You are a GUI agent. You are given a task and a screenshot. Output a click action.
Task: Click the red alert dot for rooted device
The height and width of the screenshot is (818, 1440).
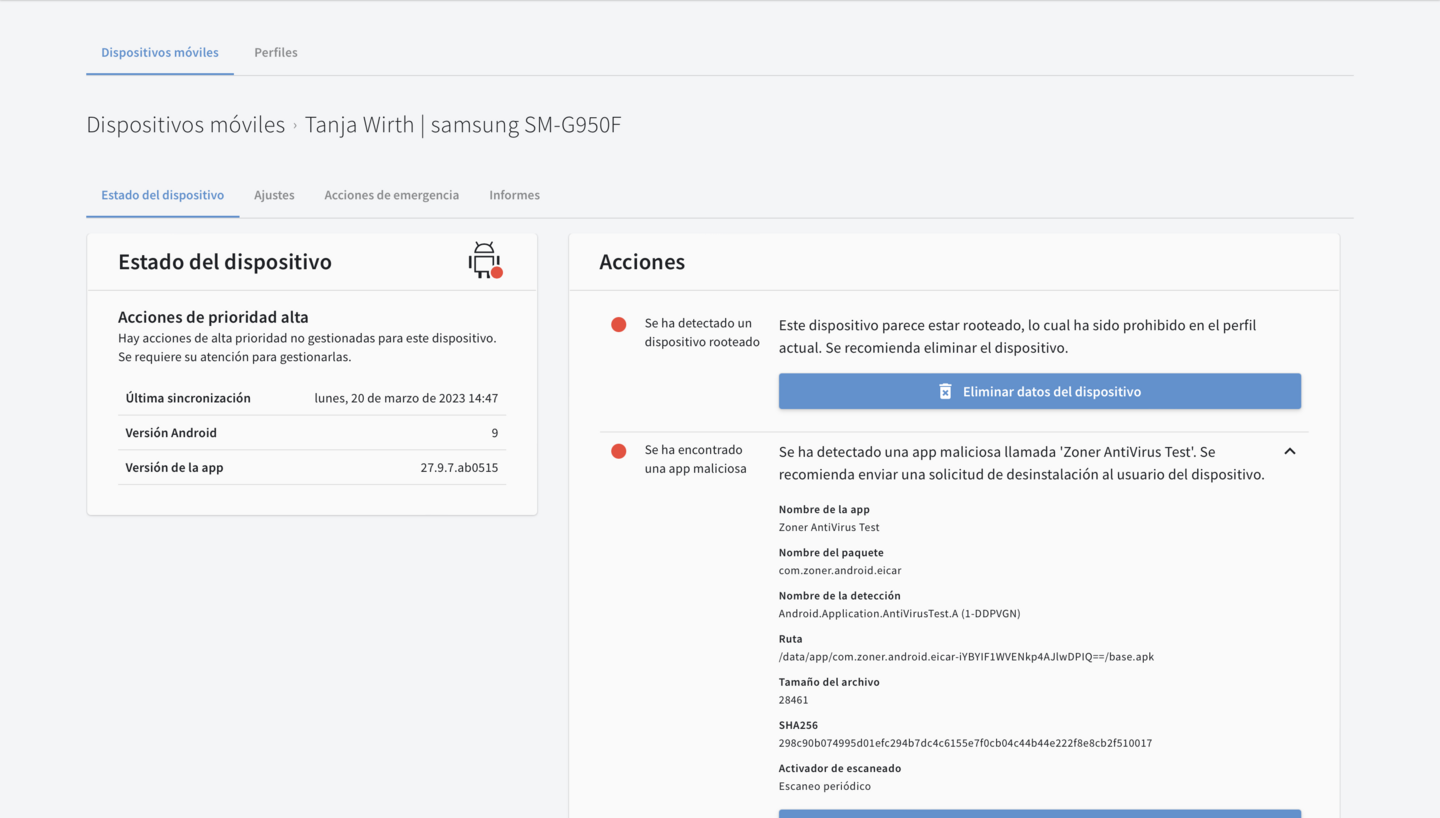[x=619, y=324]
